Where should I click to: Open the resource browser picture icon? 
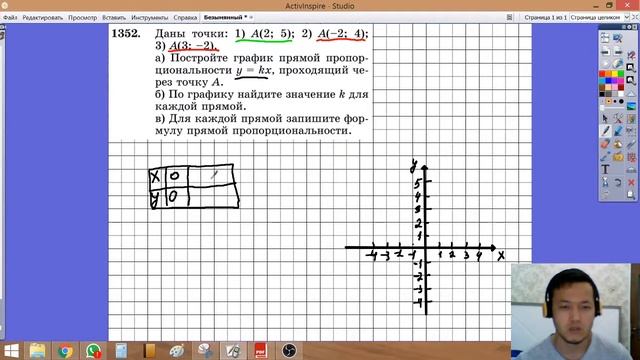pos(631,106)
